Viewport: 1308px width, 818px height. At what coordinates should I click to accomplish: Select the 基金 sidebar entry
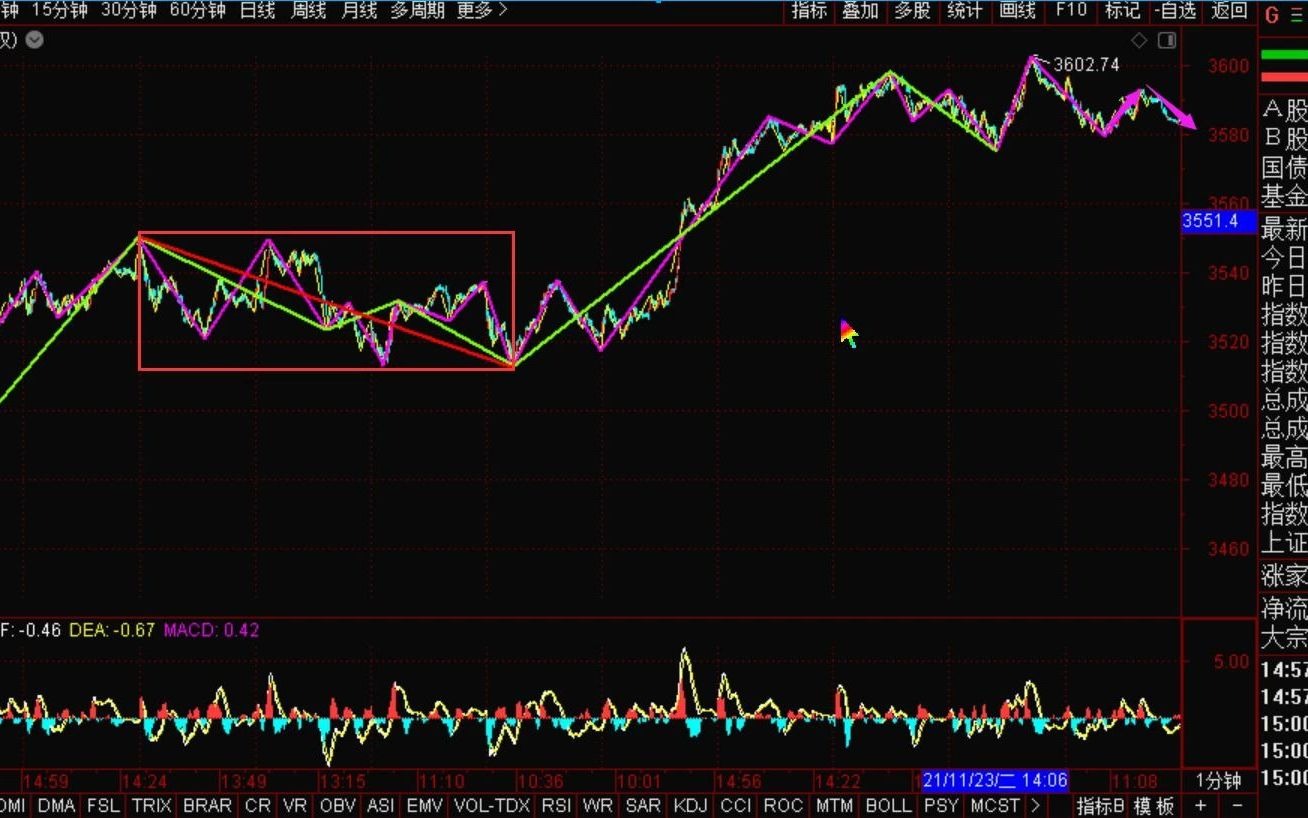pyautogui.click(x=1285, y=196)
